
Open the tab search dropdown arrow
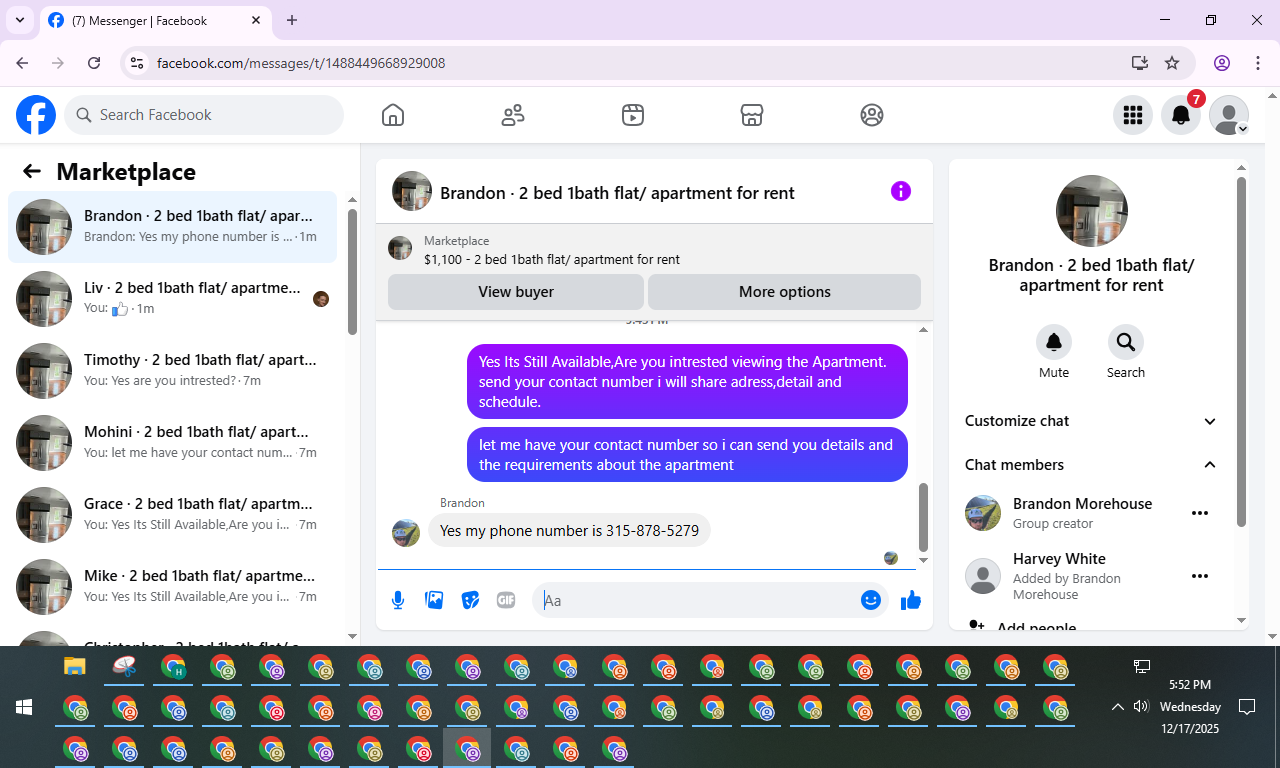point(19,20)
